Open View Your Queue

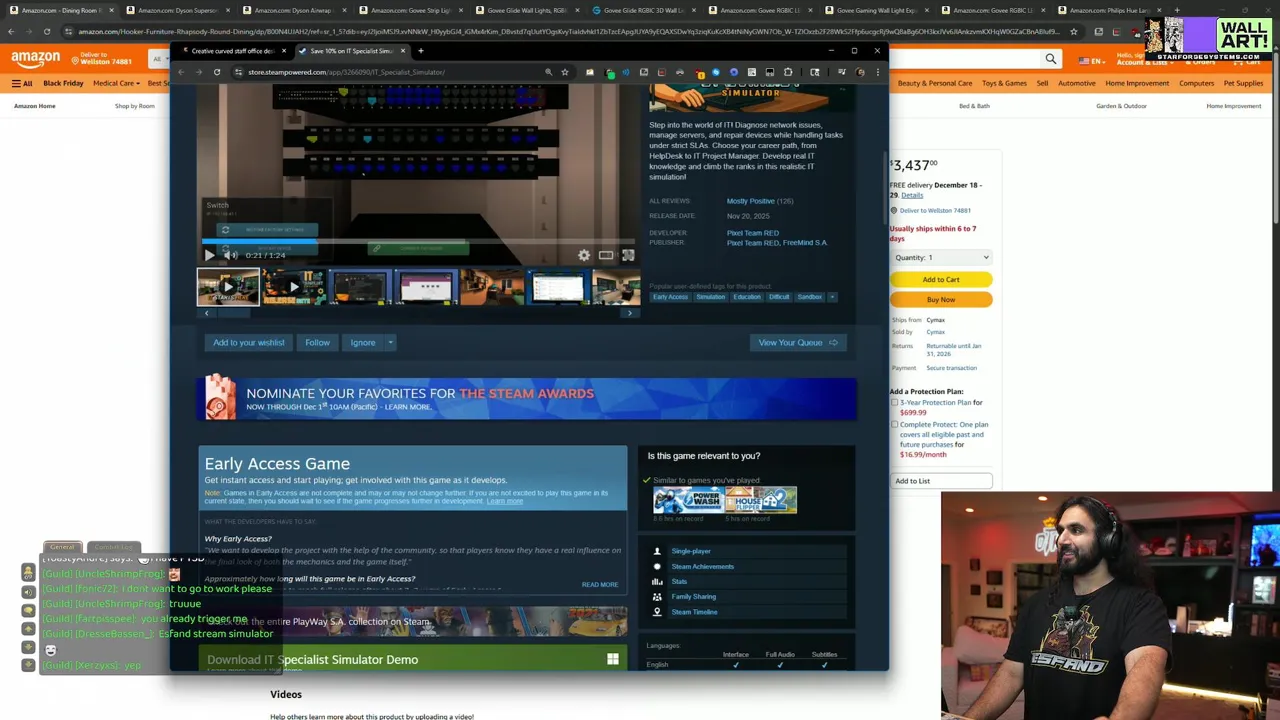[798, 342]
